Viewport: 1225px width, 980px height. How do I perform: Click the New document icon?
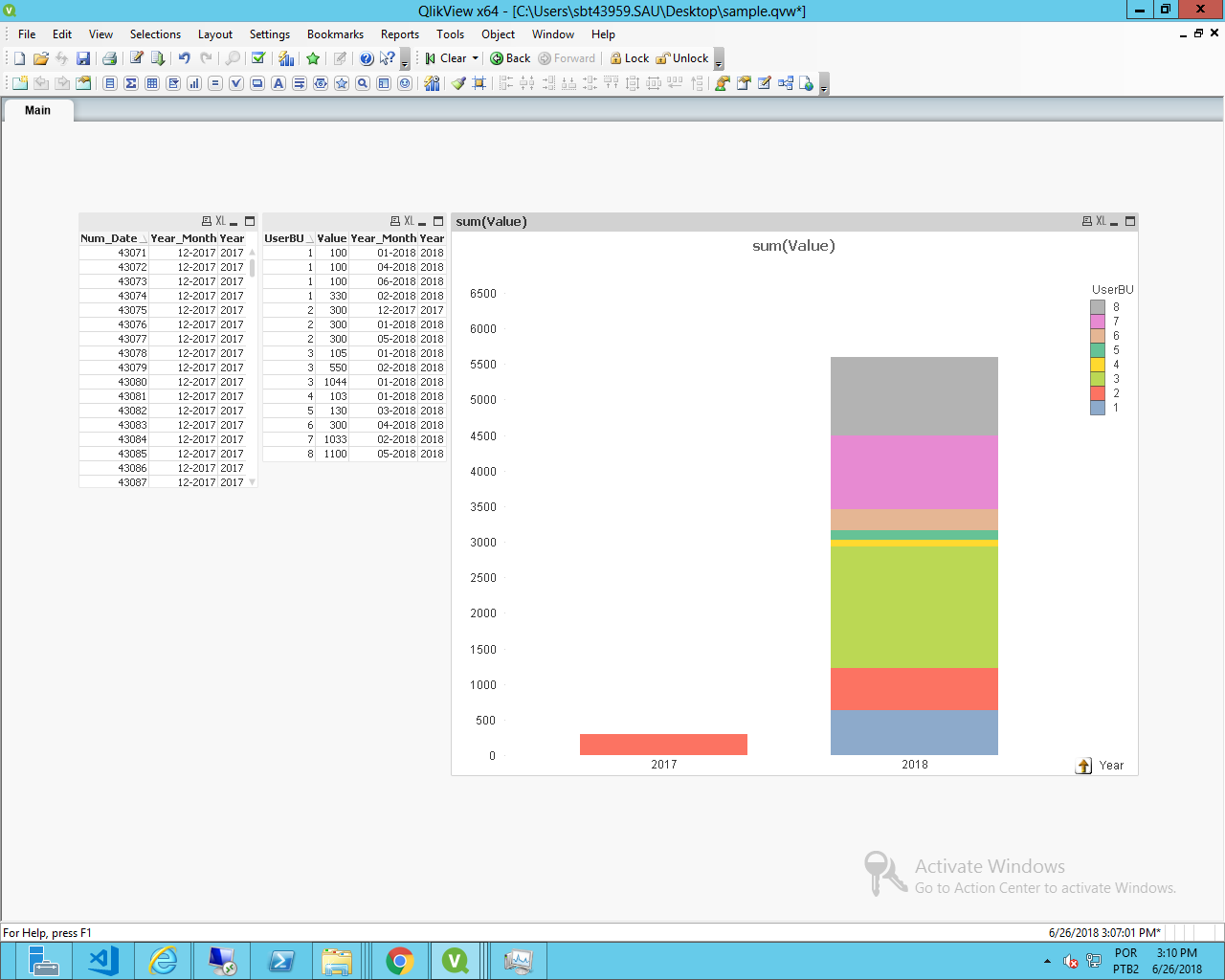19,58
